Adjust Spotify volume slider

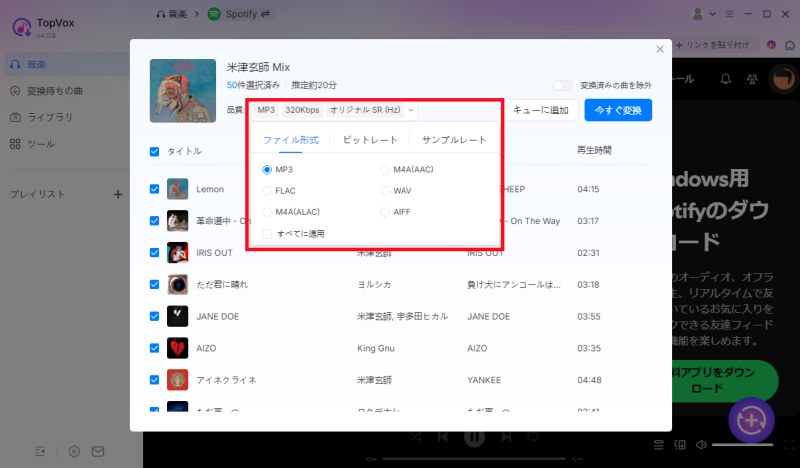click(743, 445)
